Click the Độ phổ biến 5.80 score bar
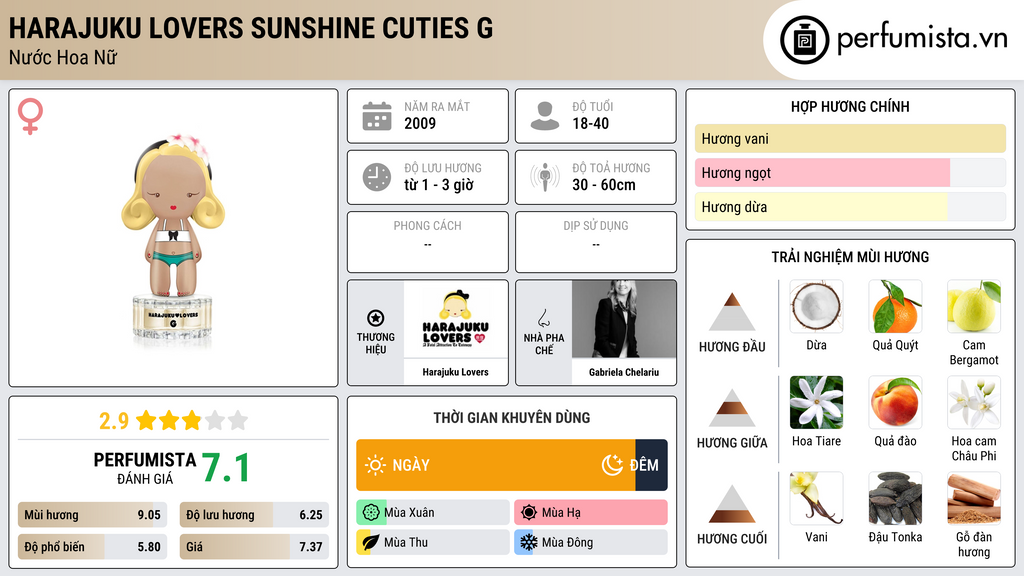Screen dimensions: 1024x576 (x=92, y=547)
